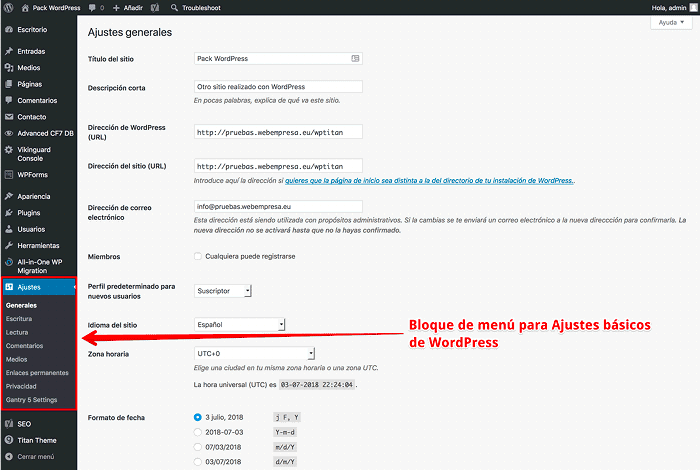The height and width of the screenshot is (470, 700).
Task: Click the Páginas pages icon
Action: 8,84
